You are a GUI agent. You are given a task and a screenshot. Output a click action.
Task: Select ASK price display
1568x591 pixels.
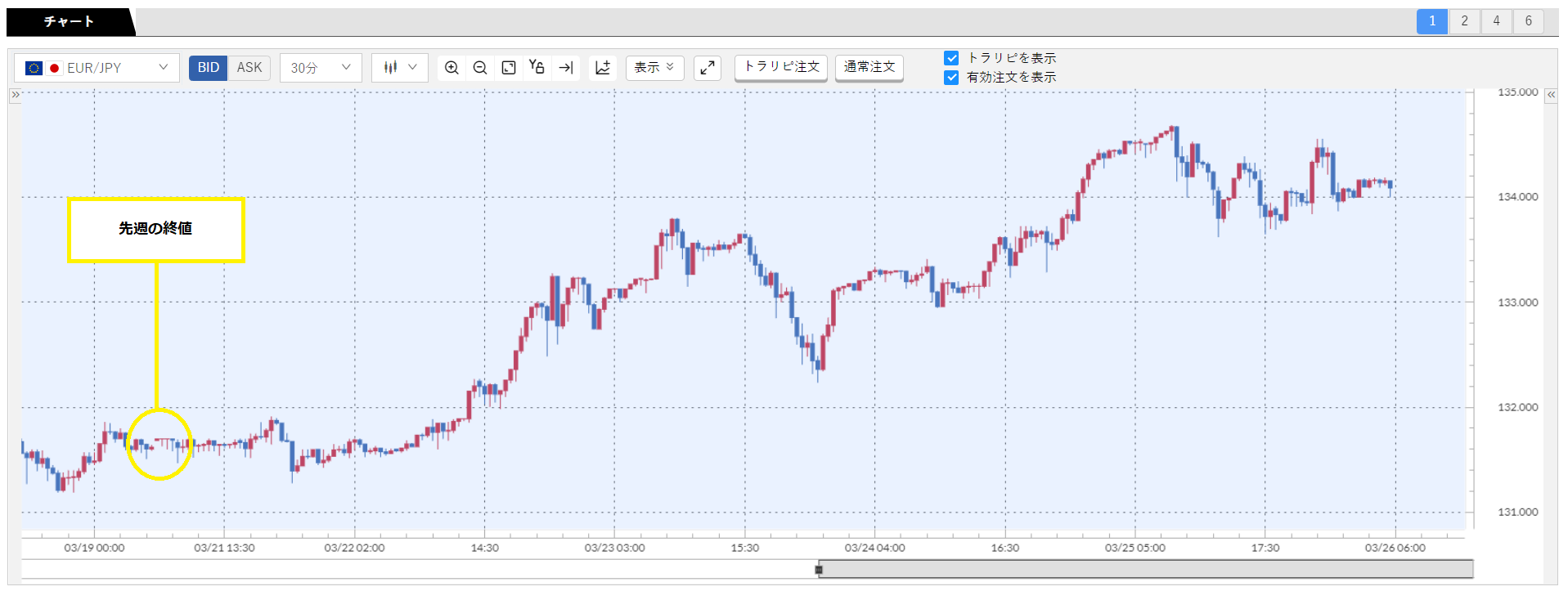(x=249, y=68)
